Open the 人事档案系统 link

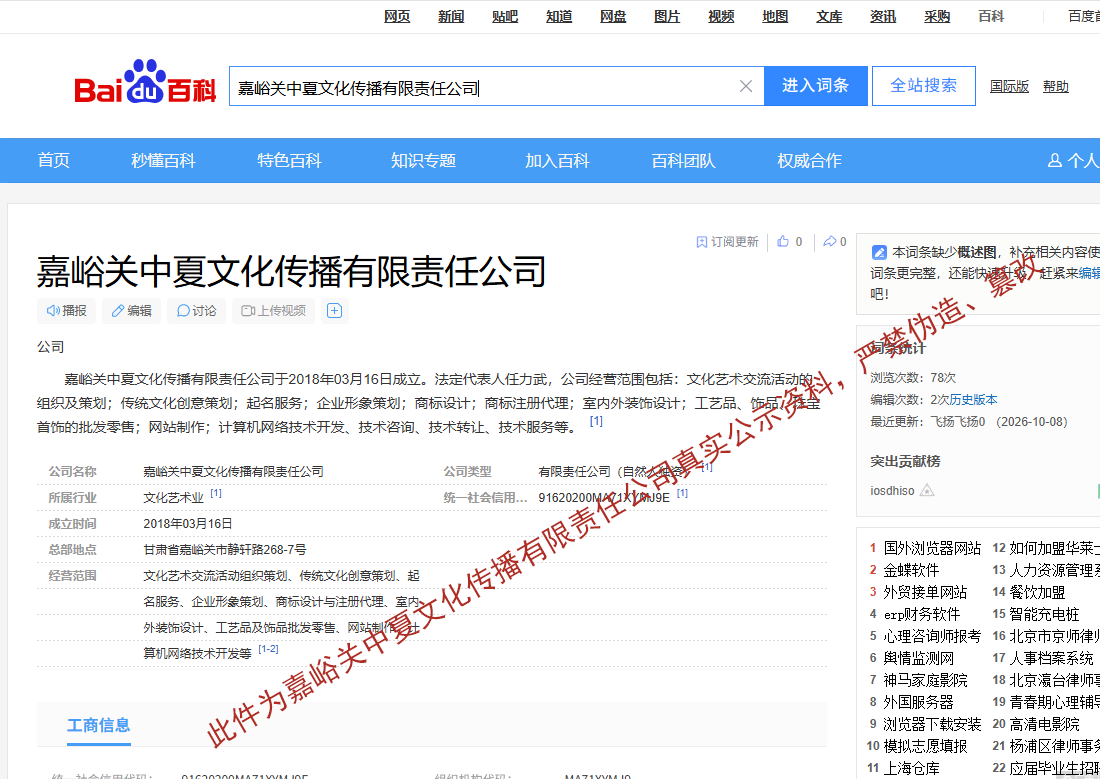pyautogui.click(x=1051, y=658)
